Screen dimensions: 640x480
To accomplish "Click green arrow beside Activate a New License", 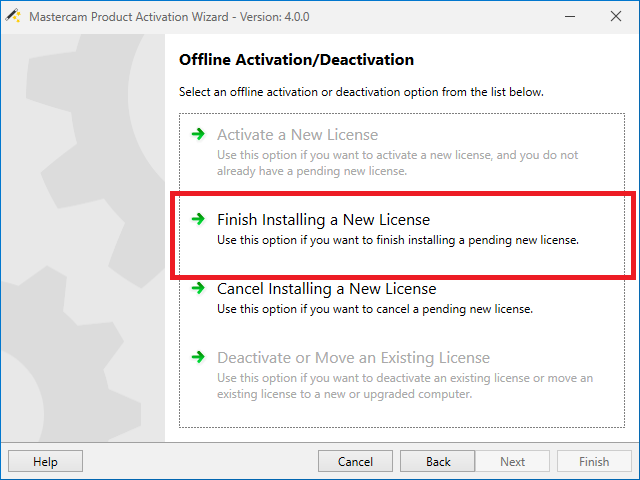I will point(198,134).
